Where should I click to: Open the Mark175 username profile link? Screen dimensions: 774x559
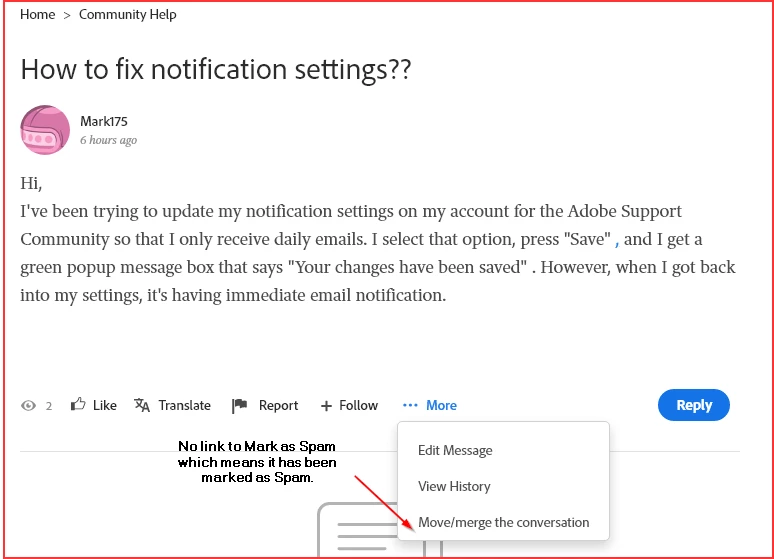[104, 121]
